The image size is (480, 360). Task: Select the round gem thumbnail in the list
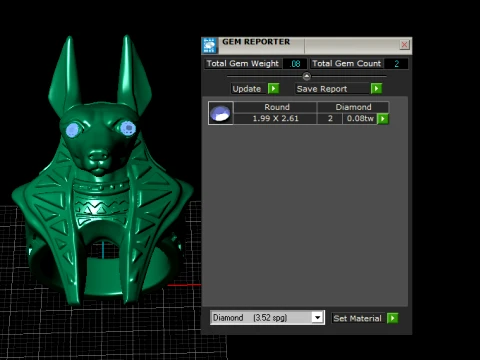220,113
